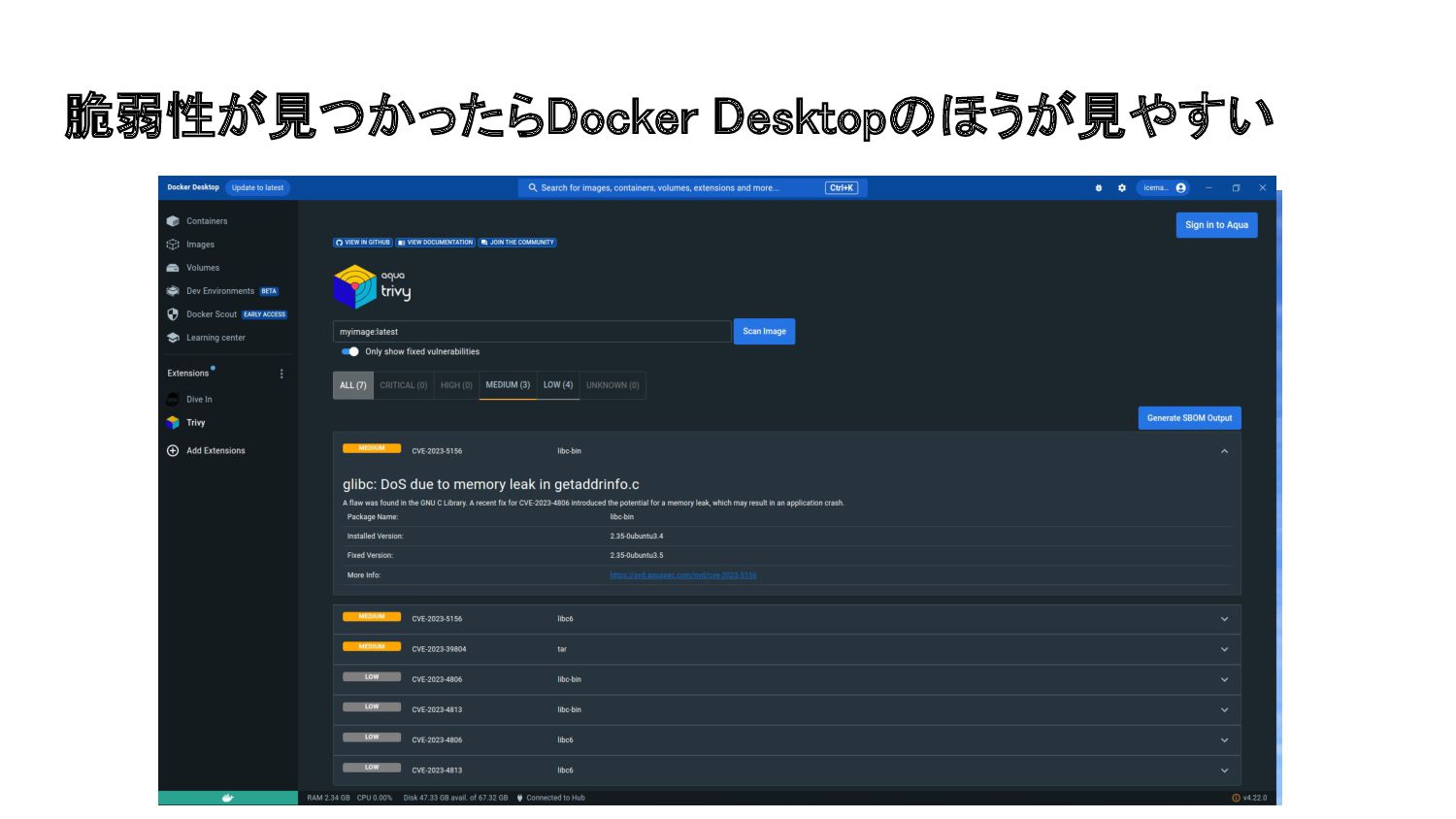Open the Containers section icon
Image resolution: width=1456 pixels, height=819 pixels.
(x=173, y=221)
